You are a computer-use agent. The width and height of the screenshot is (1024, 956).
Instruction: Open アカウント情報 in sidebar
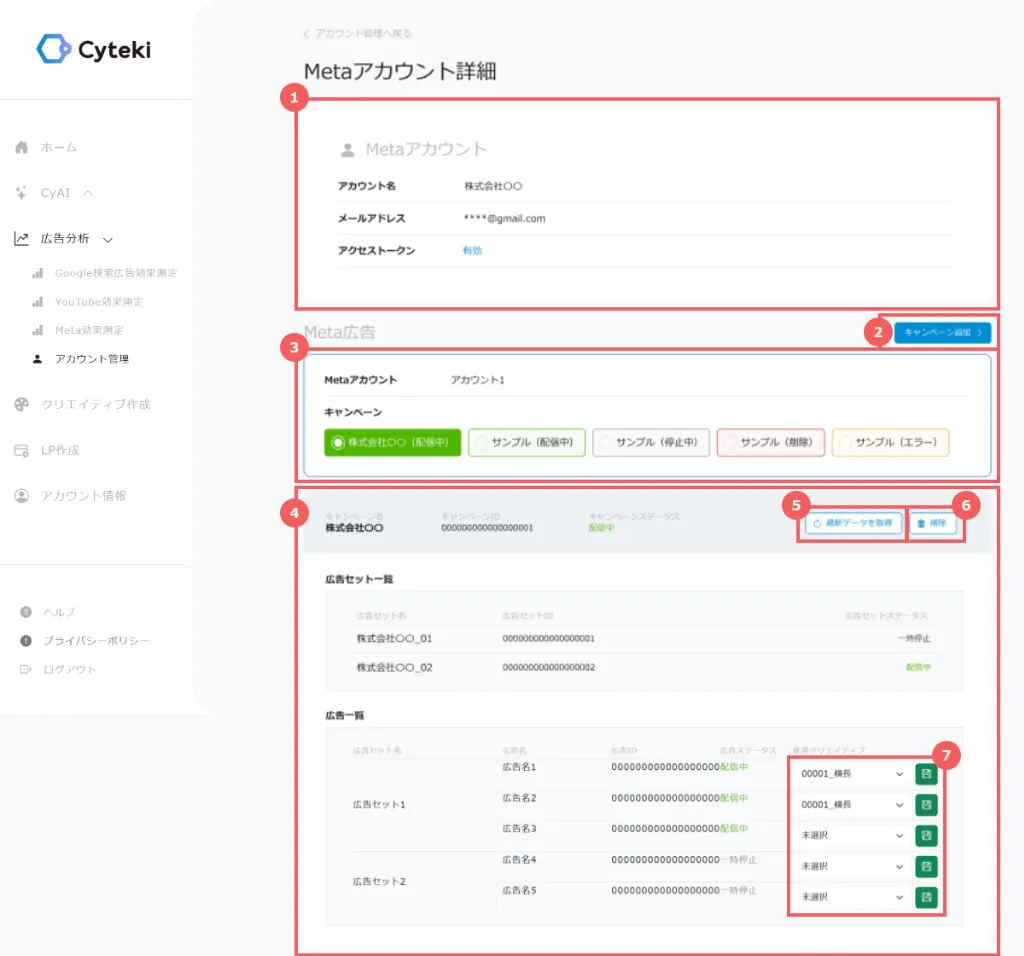click(x=84, y=496)
